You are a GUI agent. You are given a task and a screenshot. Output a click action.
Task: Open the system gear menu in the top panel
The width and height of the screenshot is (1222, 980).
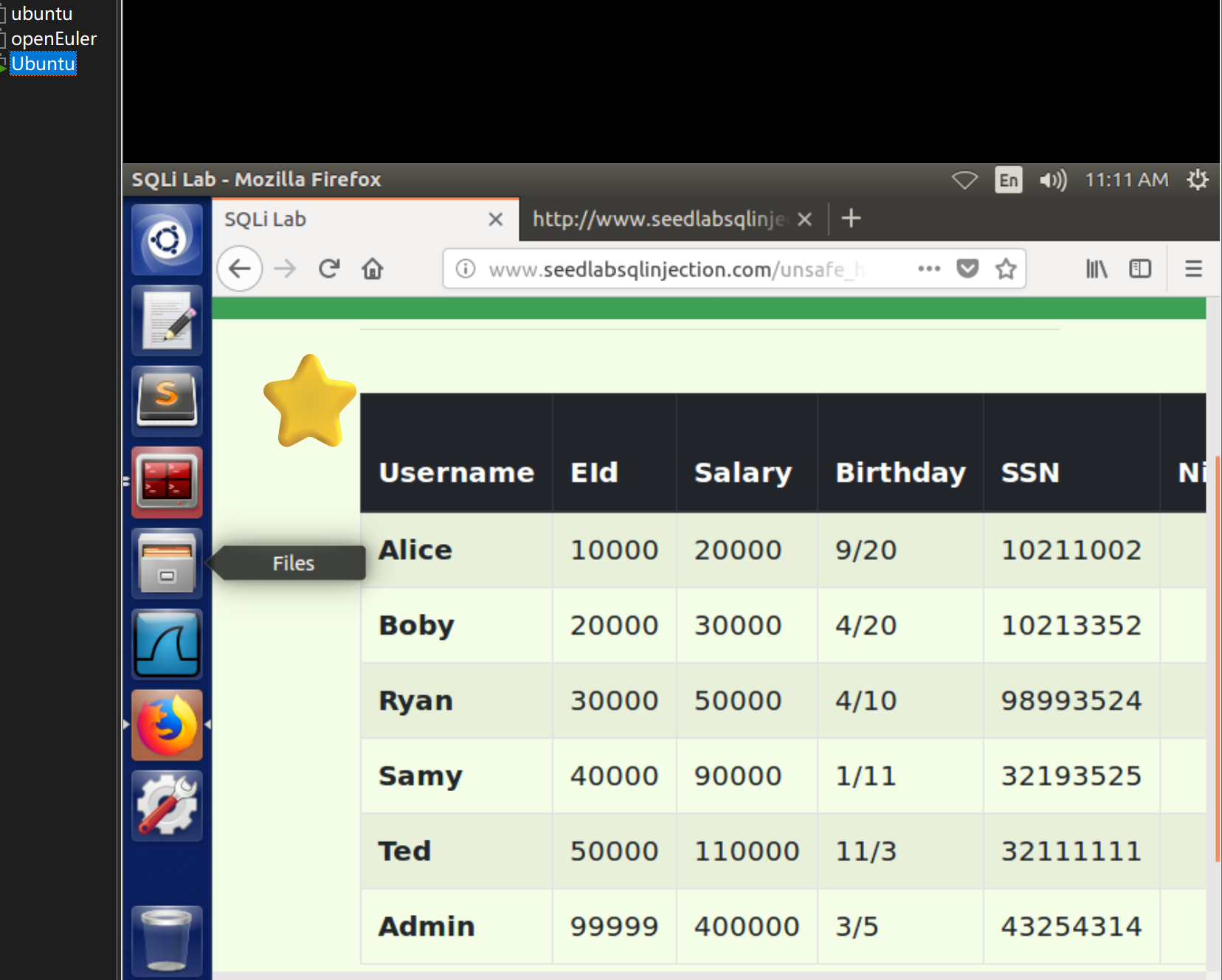[1197, 180]
